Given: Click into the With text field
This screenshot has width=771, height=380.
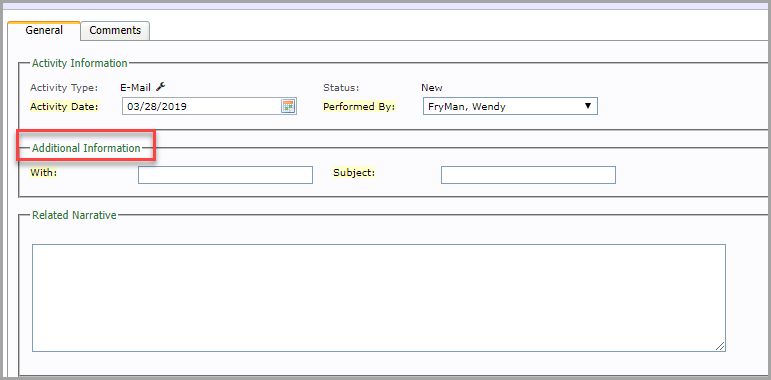Looking at the screenshot, I should point(225,175).
